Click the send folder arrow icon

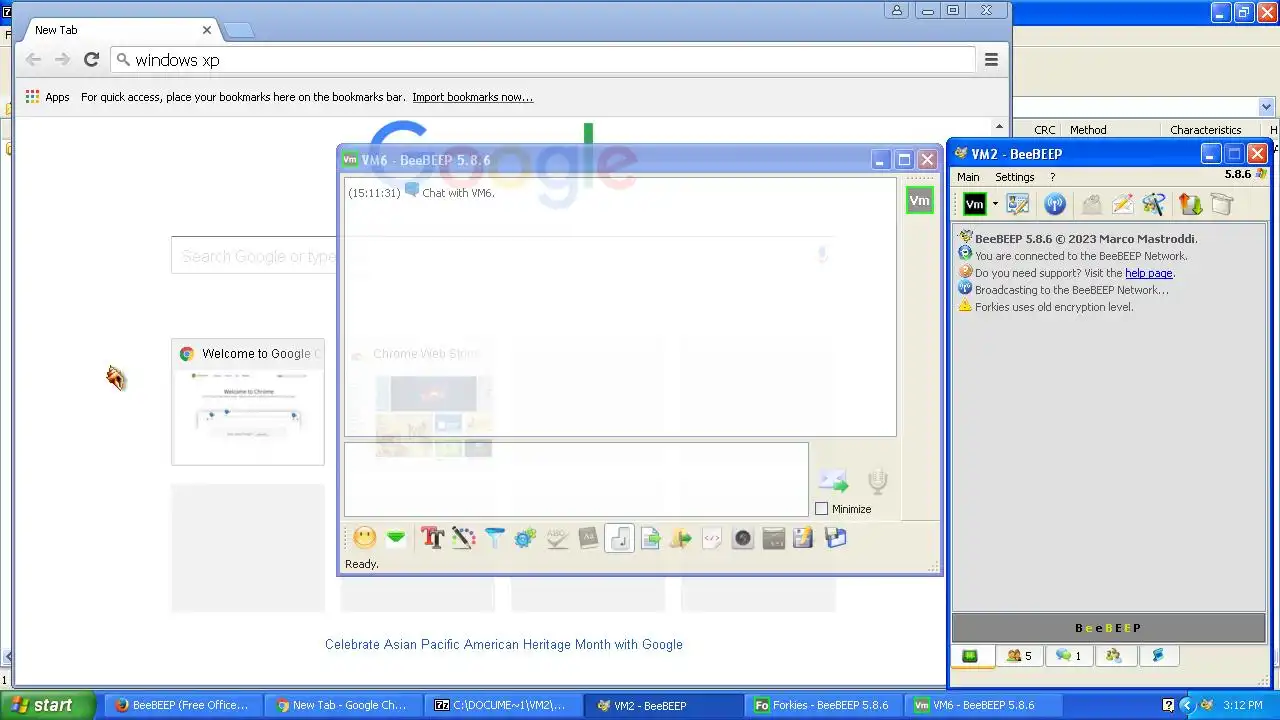[681, 538]
